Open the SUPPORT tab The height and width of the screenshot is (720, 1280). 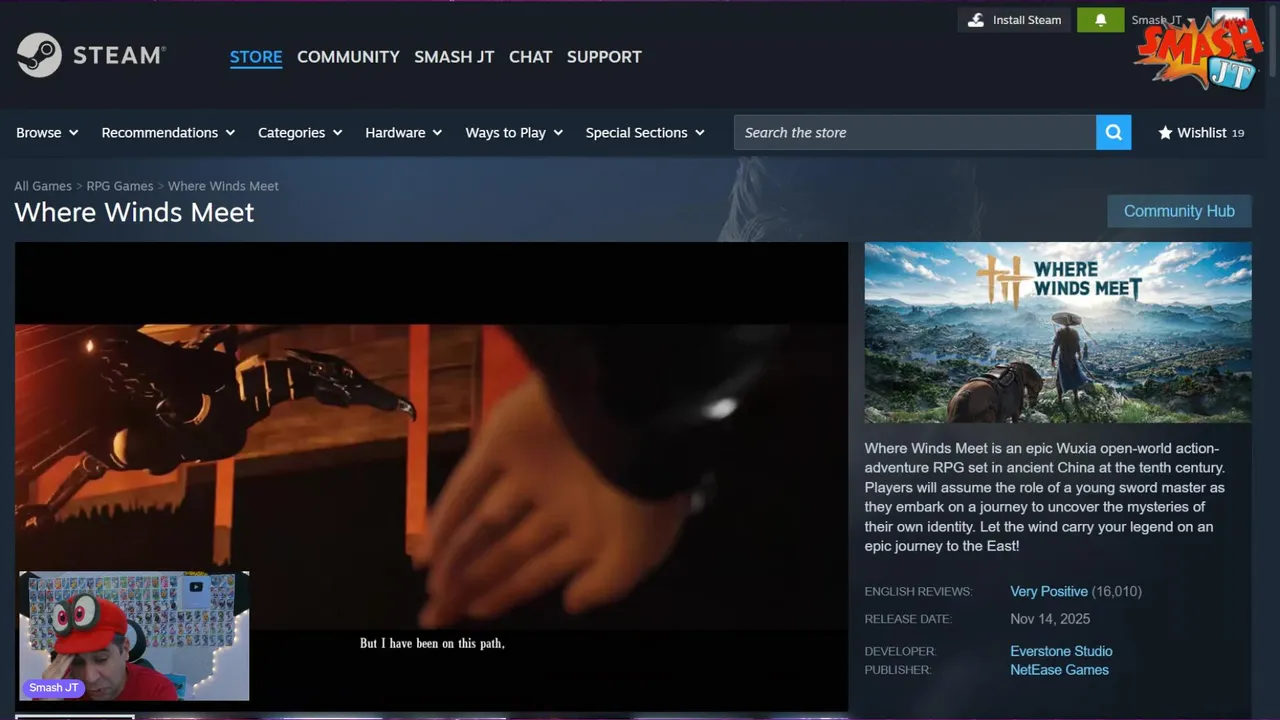[604, 57]
